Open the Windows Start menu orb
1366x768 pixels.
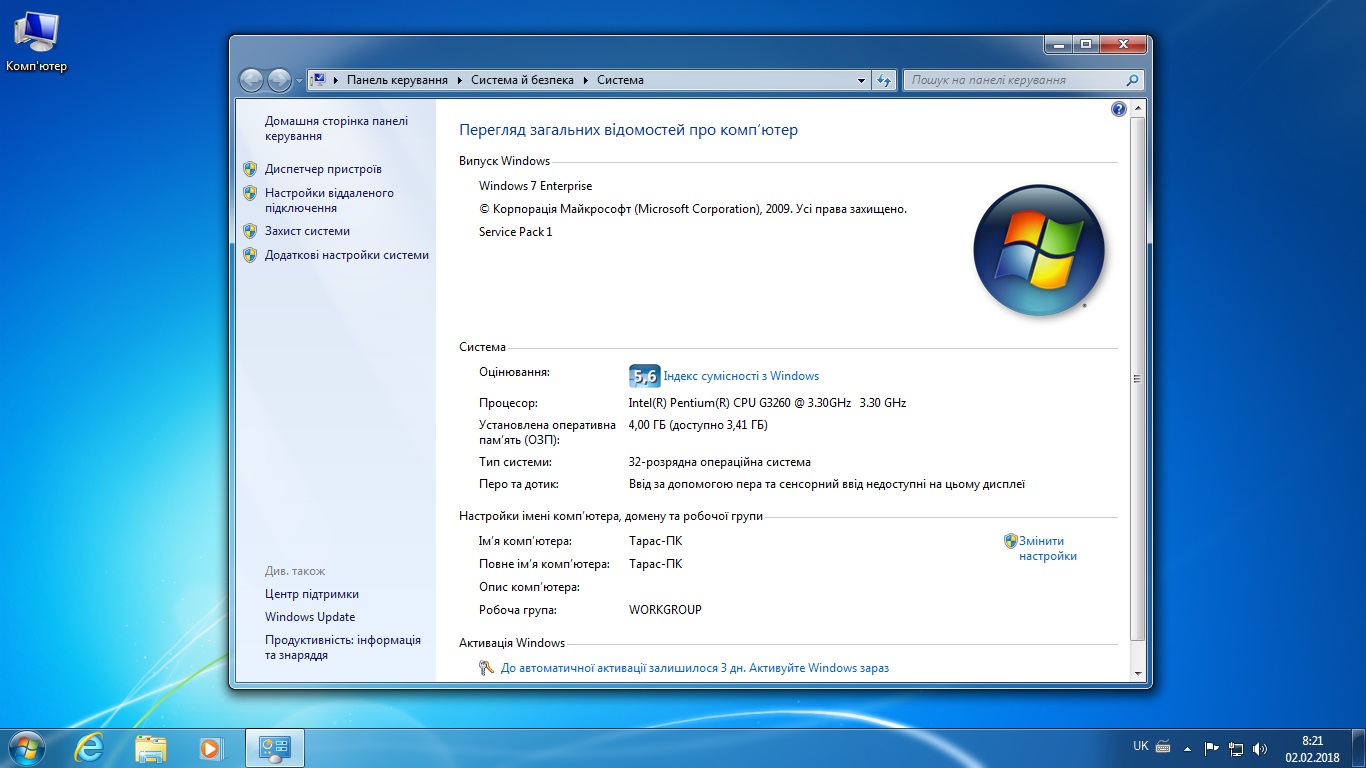26,747
